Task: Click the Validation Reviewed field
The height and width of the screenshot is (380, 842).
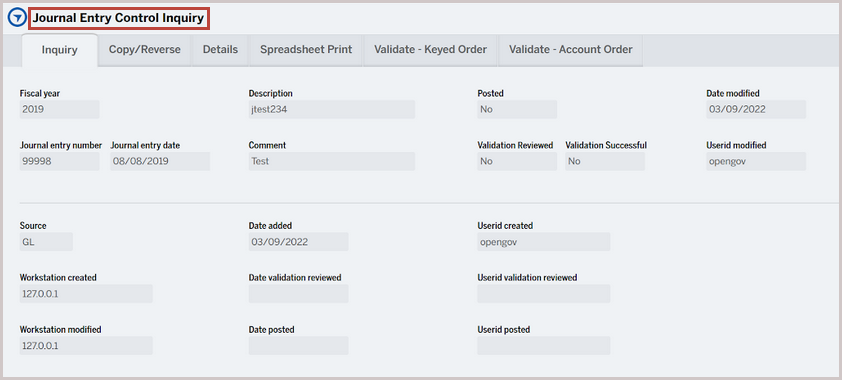Action: [x=517, y=161]
